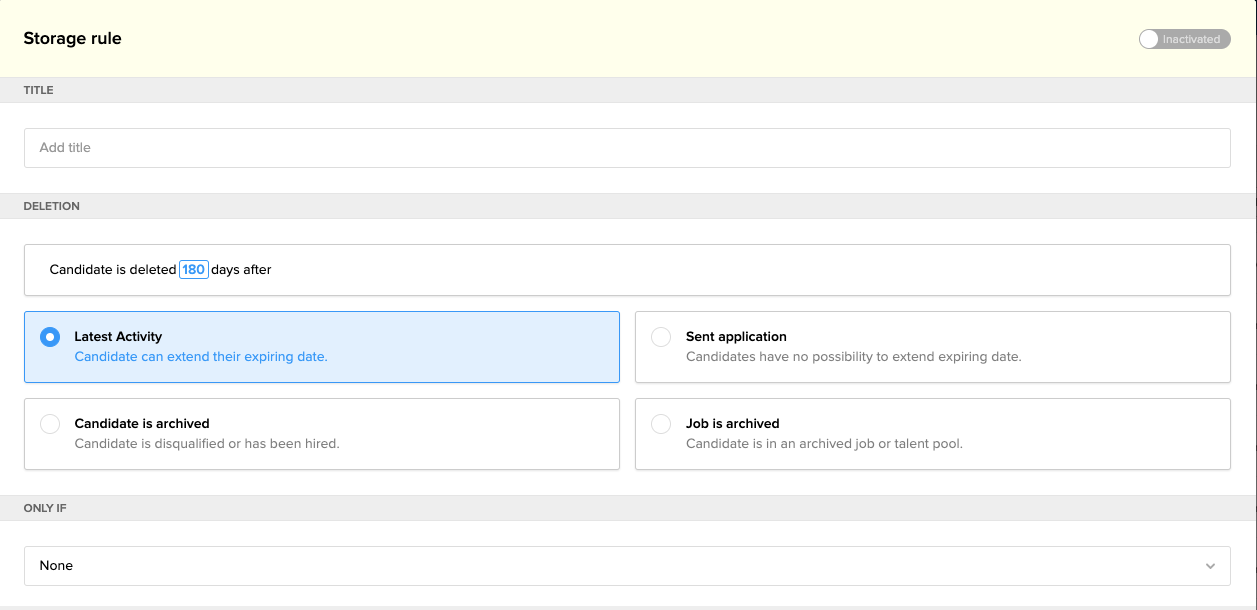
Task: Click 'Candidates have no possibility to extend' description
Action: [853, 357]
